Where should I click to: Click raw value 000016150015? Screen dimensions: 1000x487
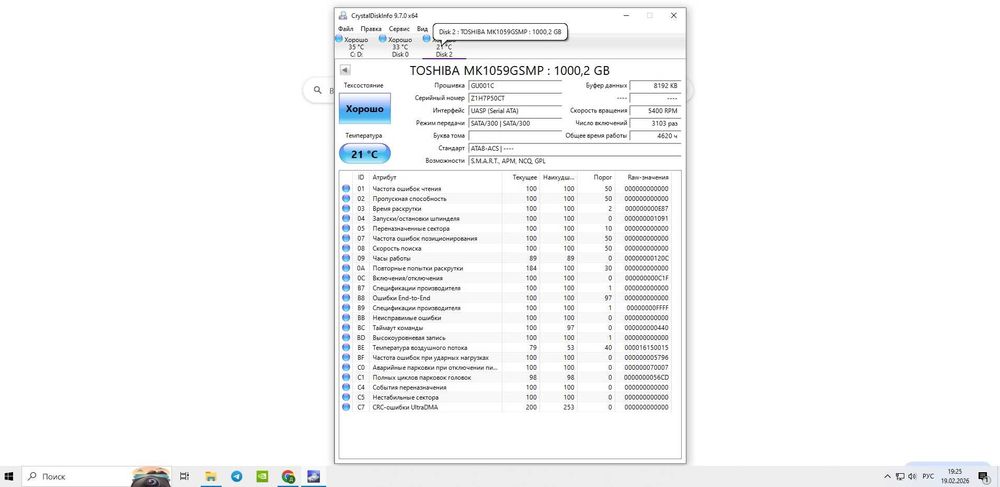(647, 347)
